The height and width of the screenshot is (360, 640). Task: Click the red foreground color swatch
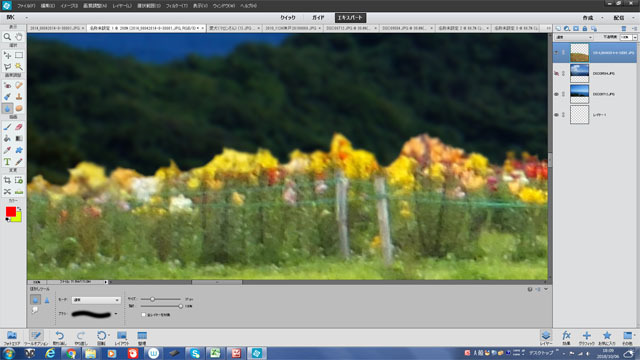(x=11, y=211)
